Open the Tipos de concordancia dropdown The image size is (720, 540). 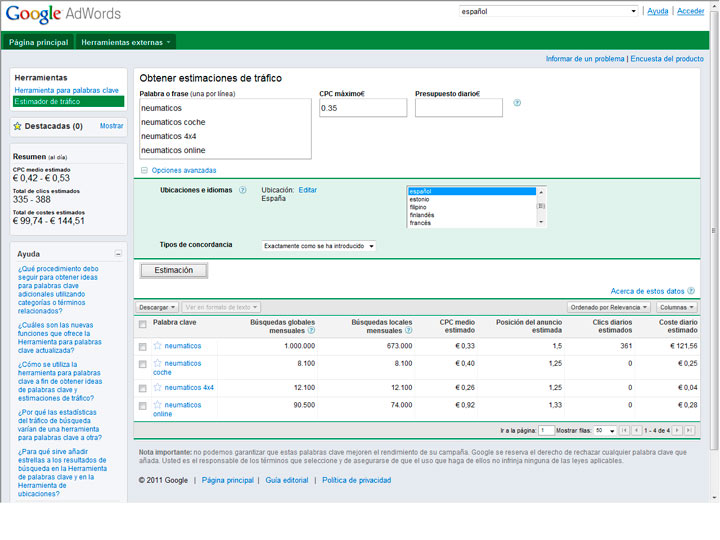[x=319, y=246]
